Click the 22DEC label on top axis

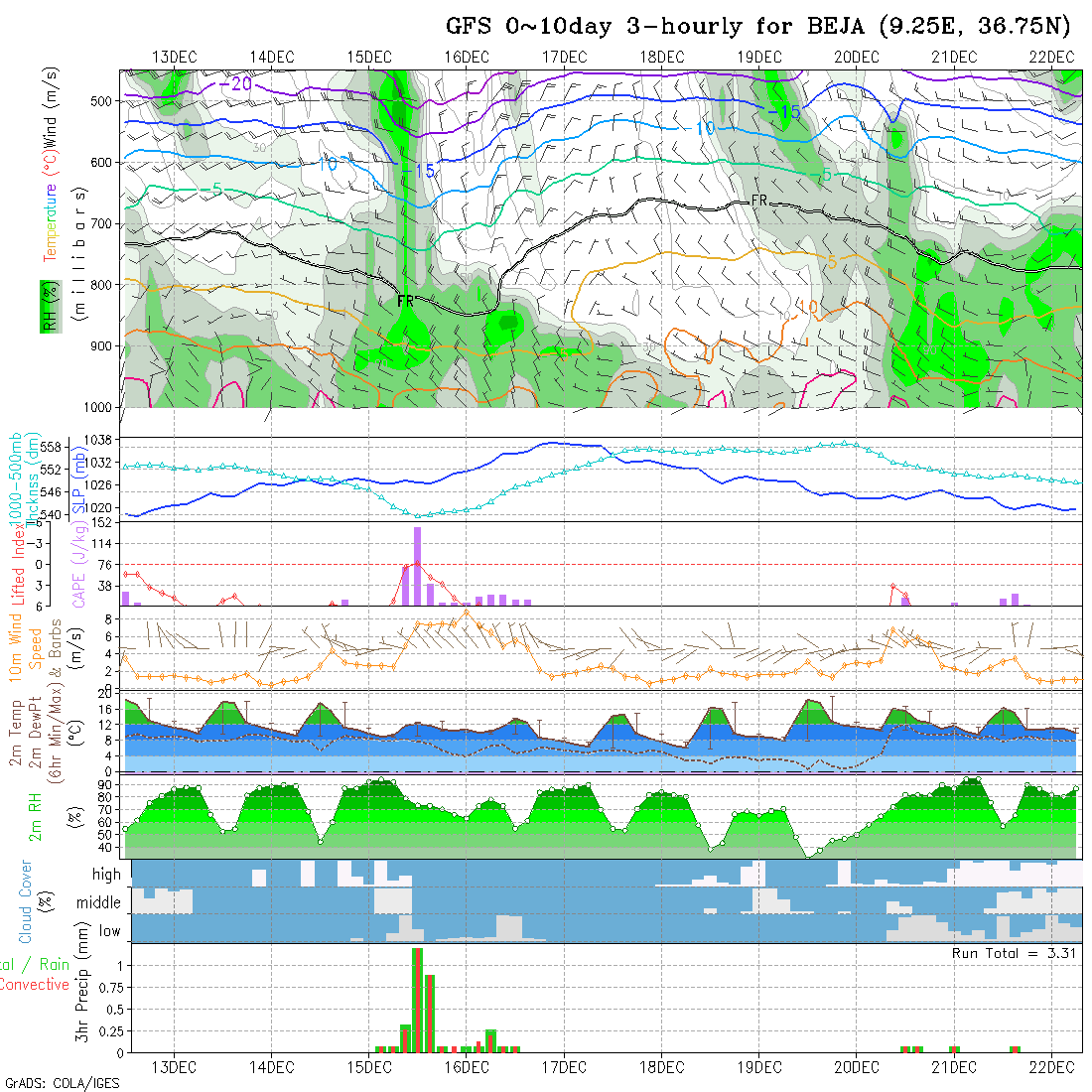[x=1050, y=57]
